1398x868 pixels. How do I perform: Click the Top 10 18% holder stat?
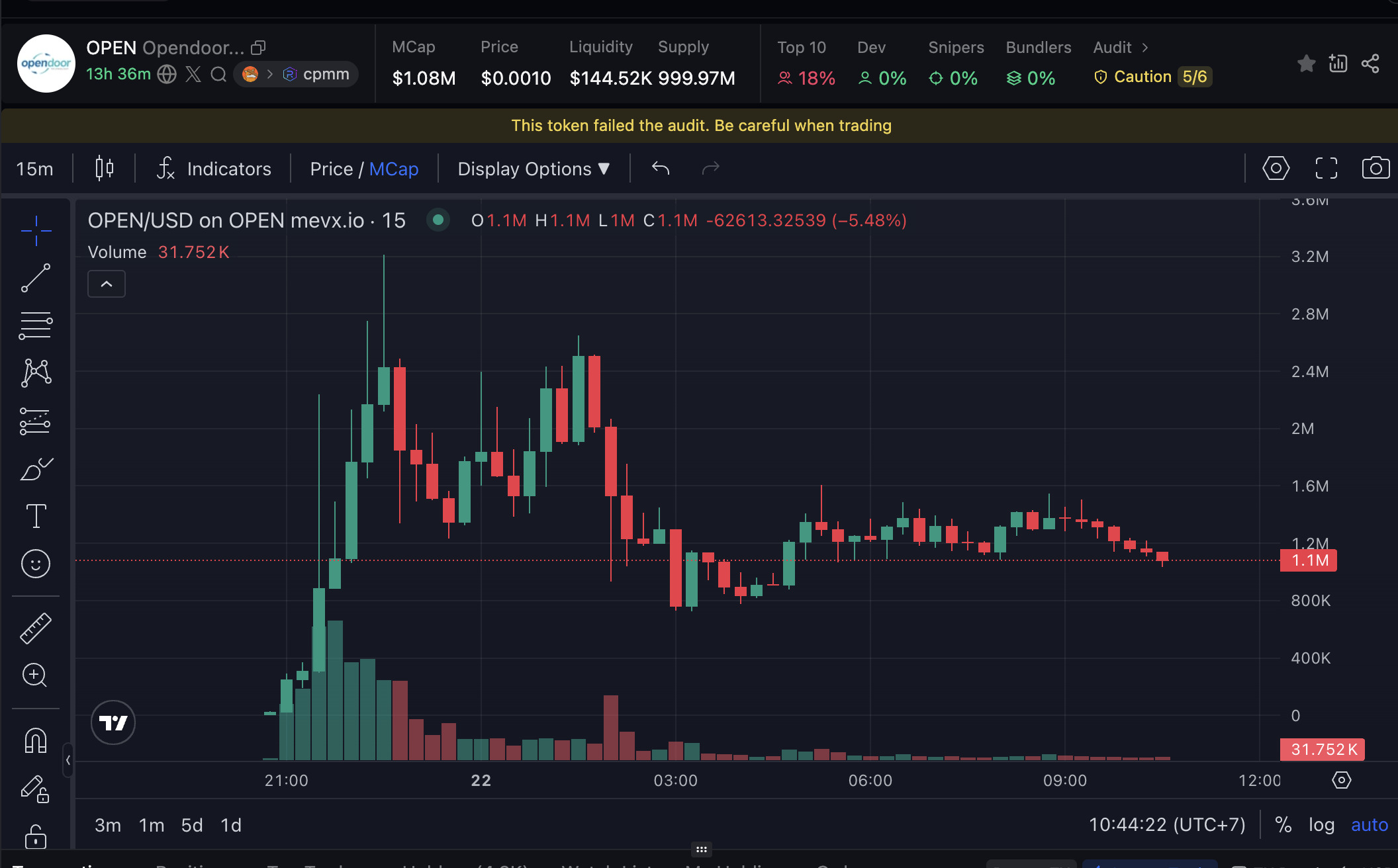(x=806, y=64)
